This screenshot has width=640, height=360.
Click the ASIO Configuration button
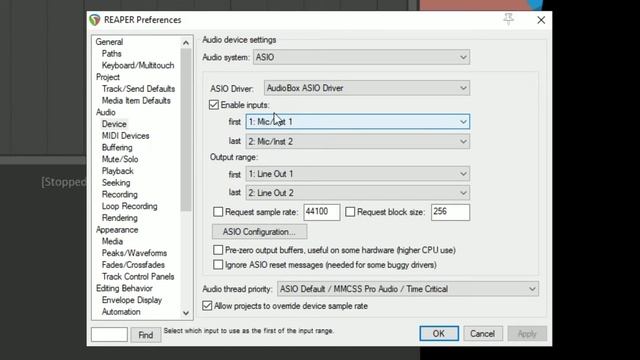point(260,232)
